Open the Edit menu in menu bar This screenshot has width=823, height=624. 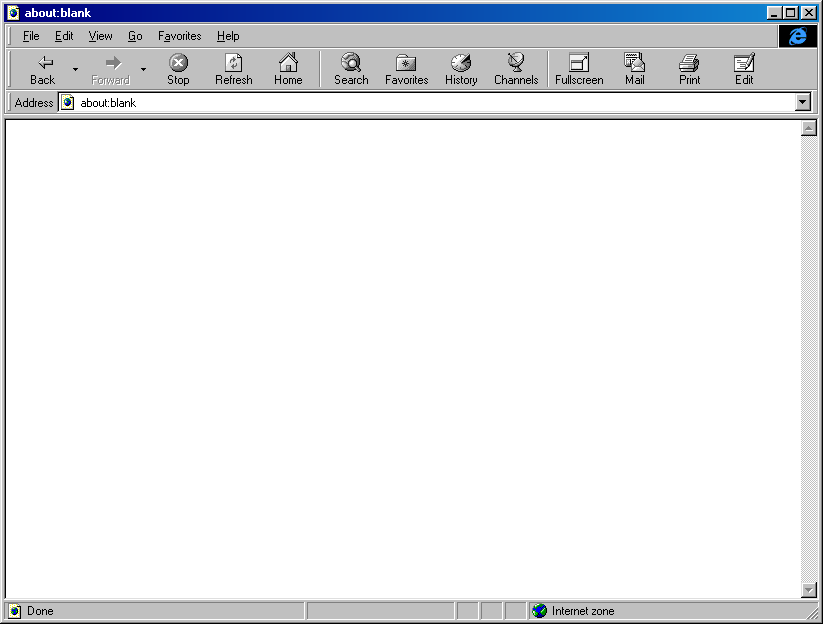(x=64, y=36)
